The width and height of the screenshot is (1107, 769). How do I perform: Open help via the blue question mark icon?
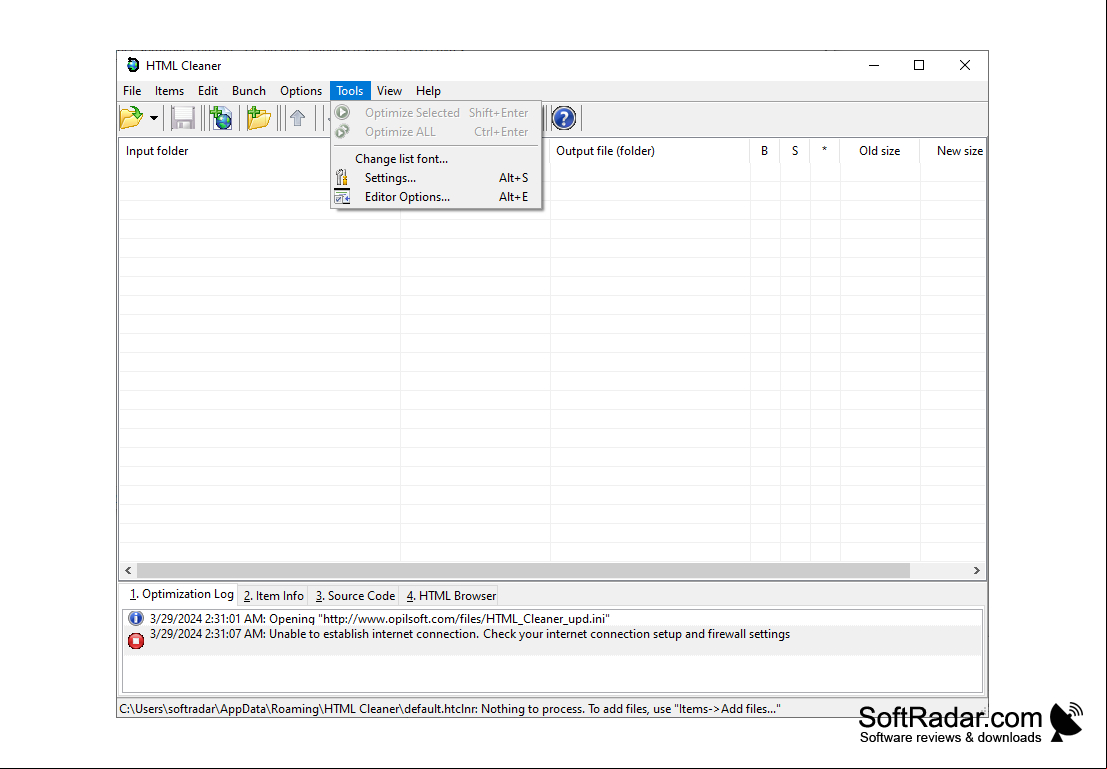click(563, 118)
